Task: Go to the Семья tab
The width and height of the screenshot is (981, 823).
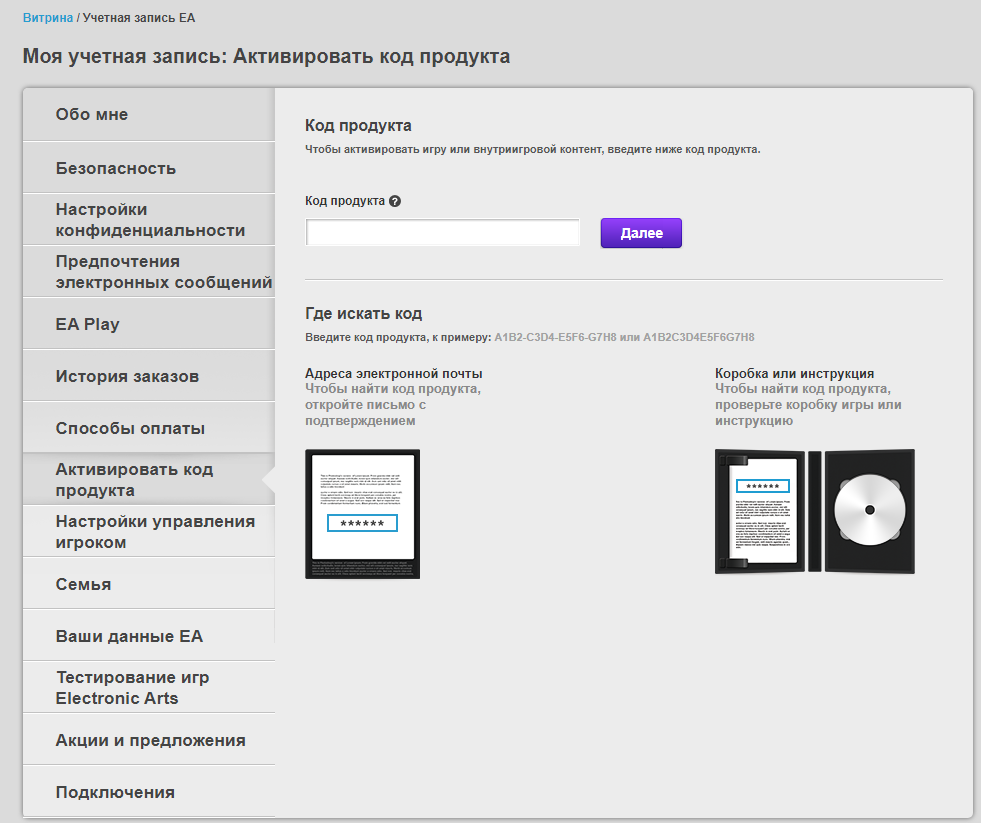Action: [x=149, y=583]
